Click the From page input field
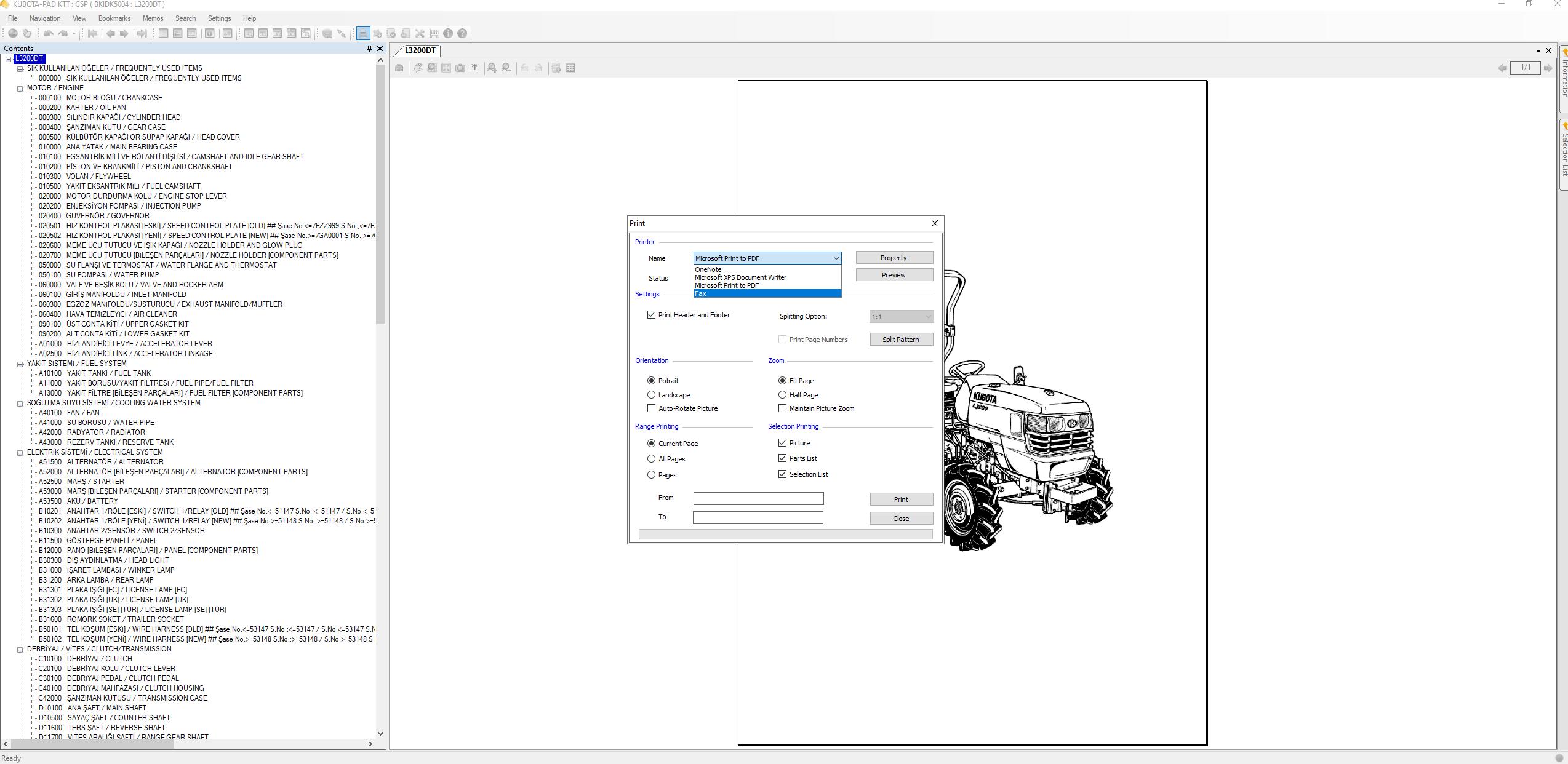 click(x=758, y=499)
